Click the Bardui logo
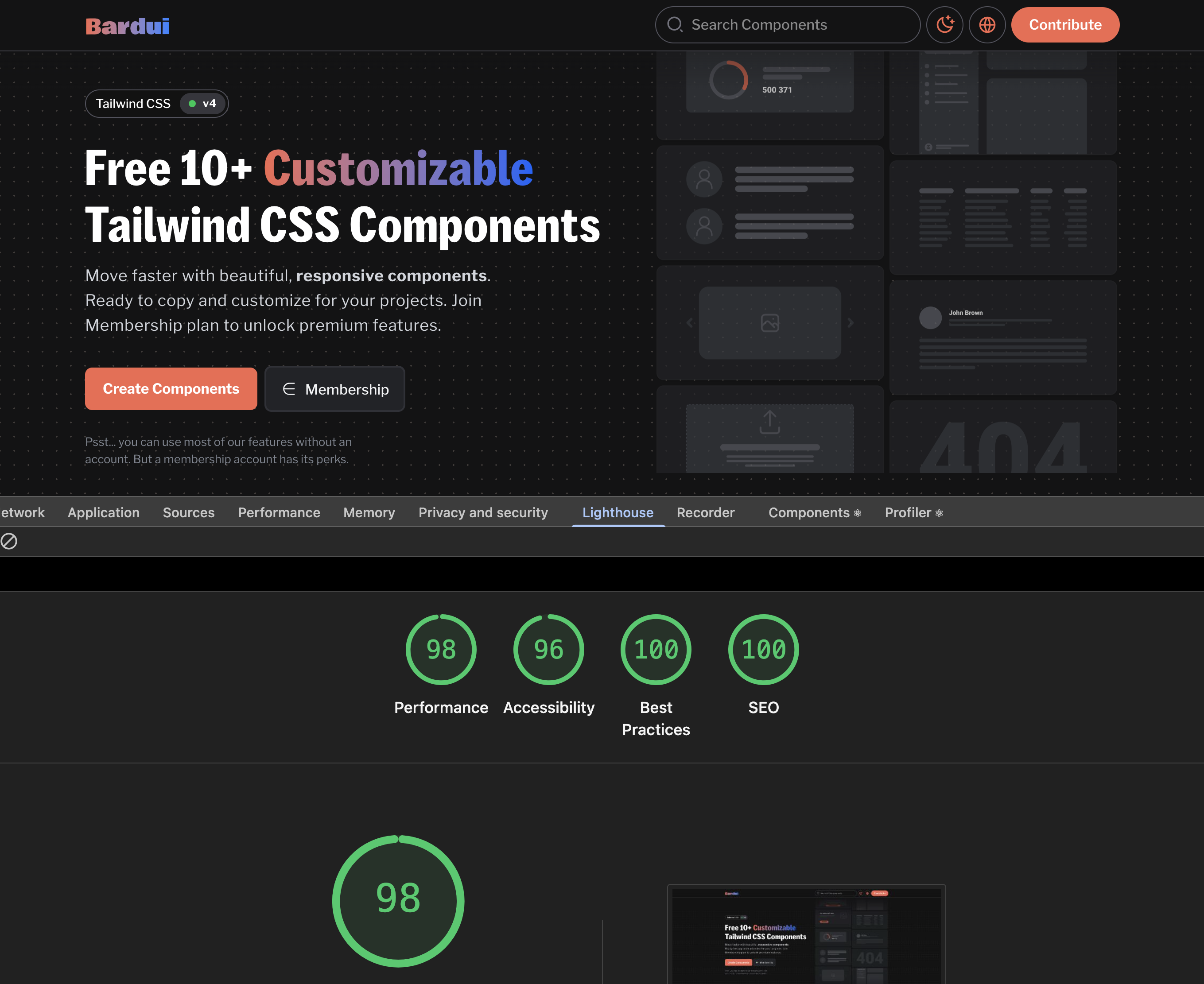 click(x=127, y=26)
